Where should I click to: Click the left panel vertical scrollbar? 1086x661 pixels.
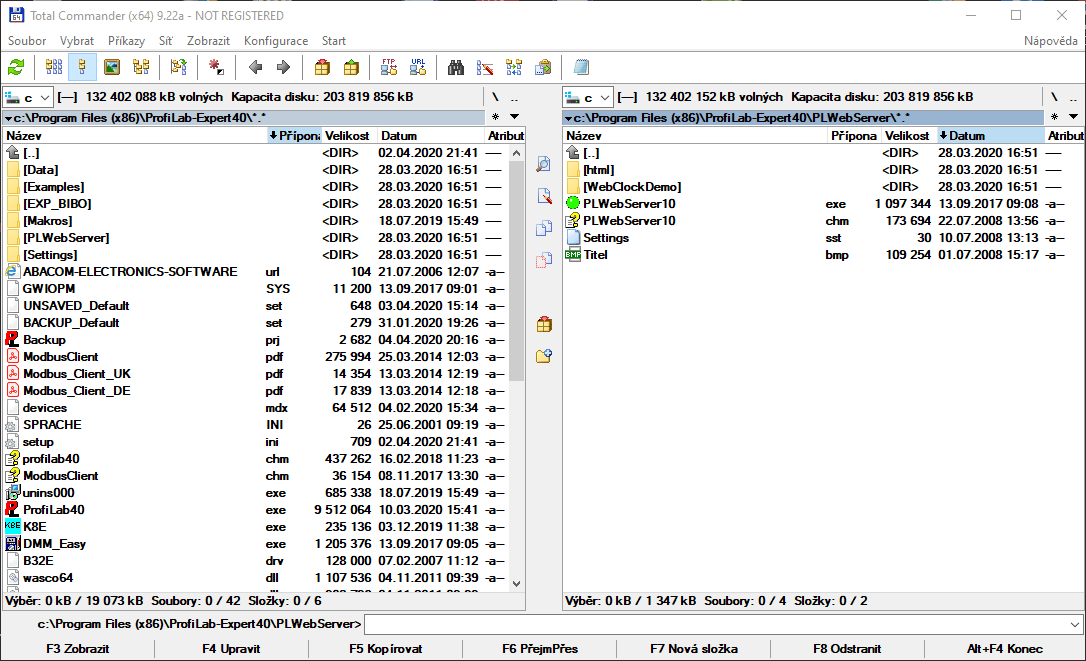pyautogui.click(x=517, y=270)
